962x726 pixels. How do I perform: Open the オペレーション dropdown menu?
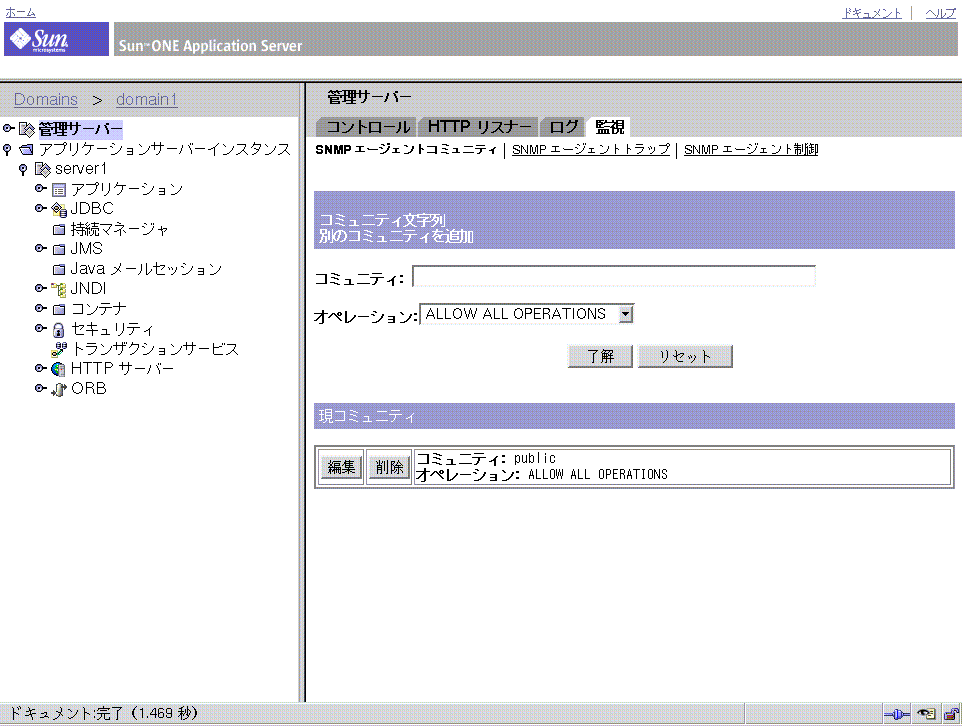click(x=625, y=313)
